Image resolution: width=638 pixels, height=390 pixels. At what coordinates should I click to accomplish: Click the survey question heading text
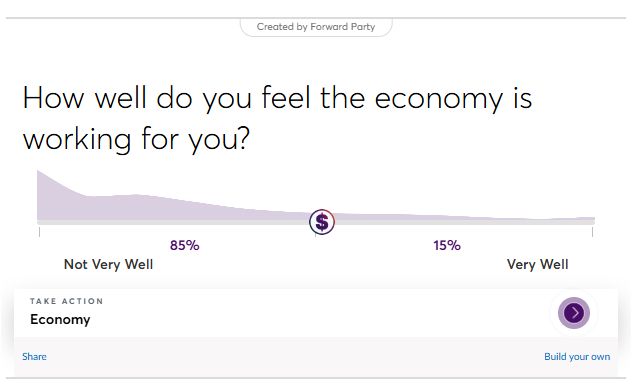point(277,118)
